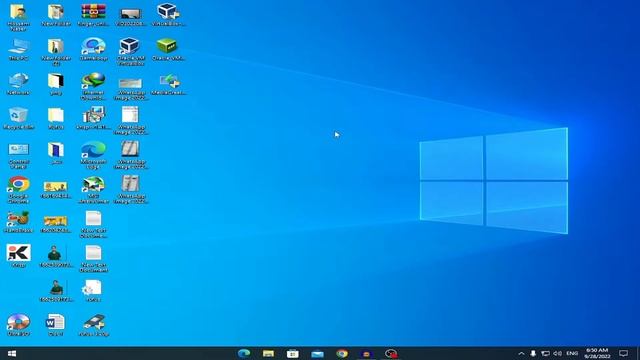Open Microsoft Store on the taskbar
Image resolution: width=640 pixels, height=360 pixels.
click(293, 353)
